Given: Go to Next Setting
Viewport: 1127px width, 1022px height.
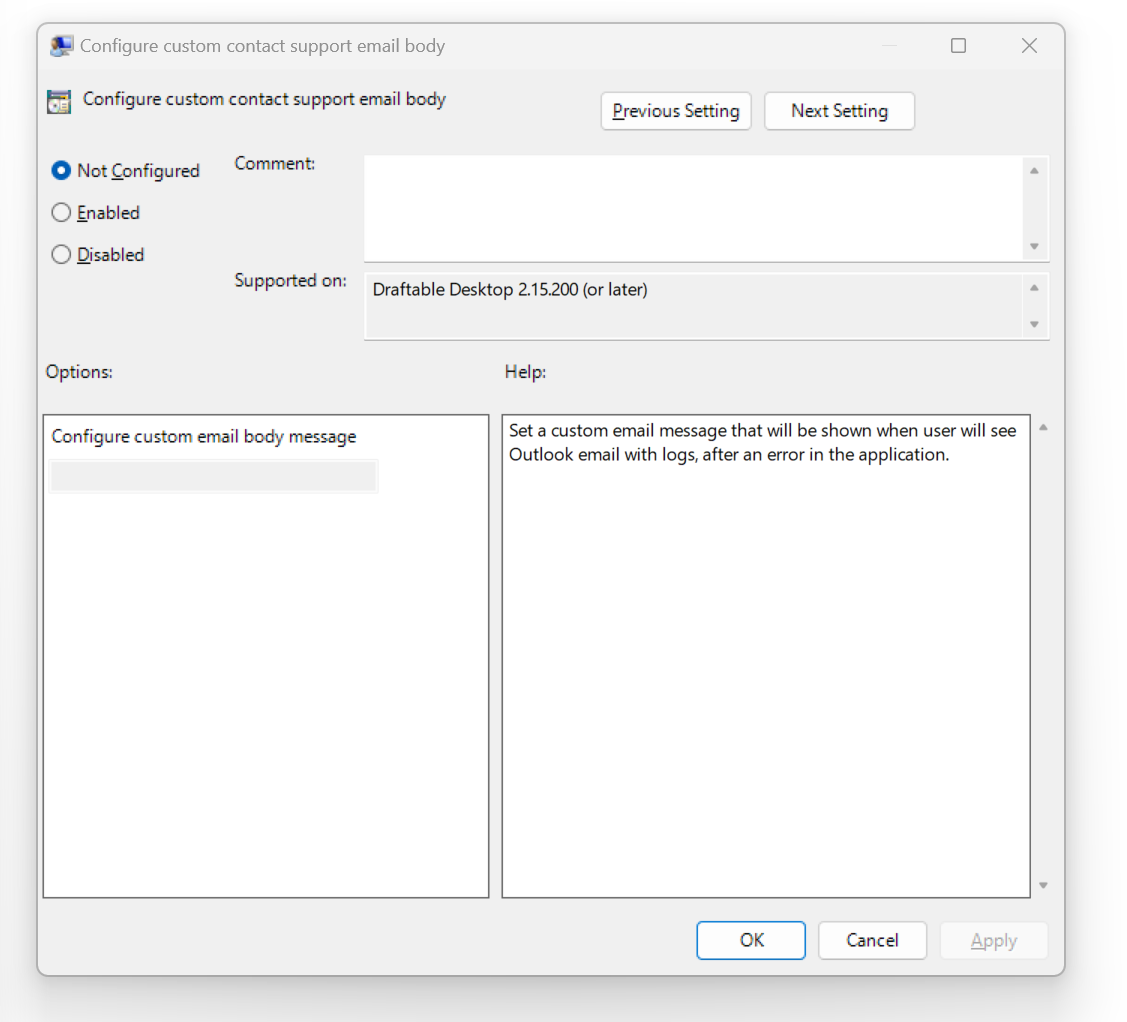Looking at the screenshot, I should (839, 111).
